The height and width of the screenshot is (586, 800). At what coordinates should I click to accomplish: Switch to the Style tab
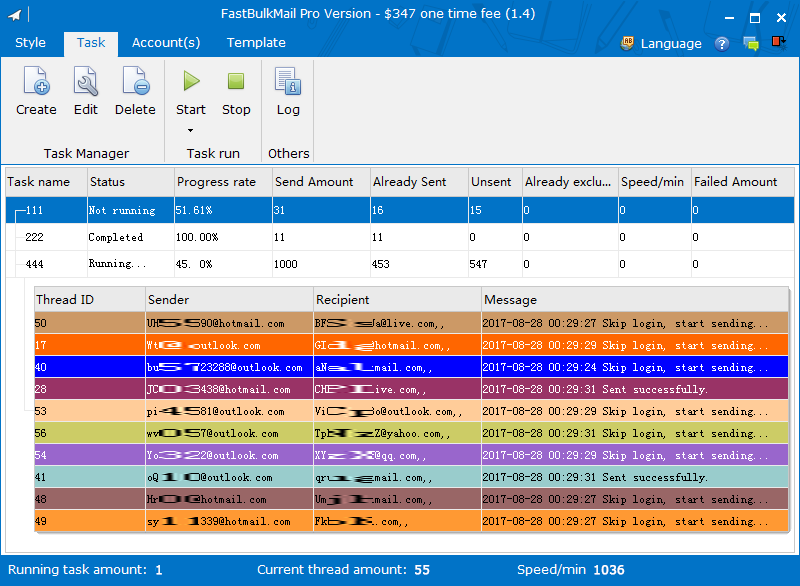31,43
